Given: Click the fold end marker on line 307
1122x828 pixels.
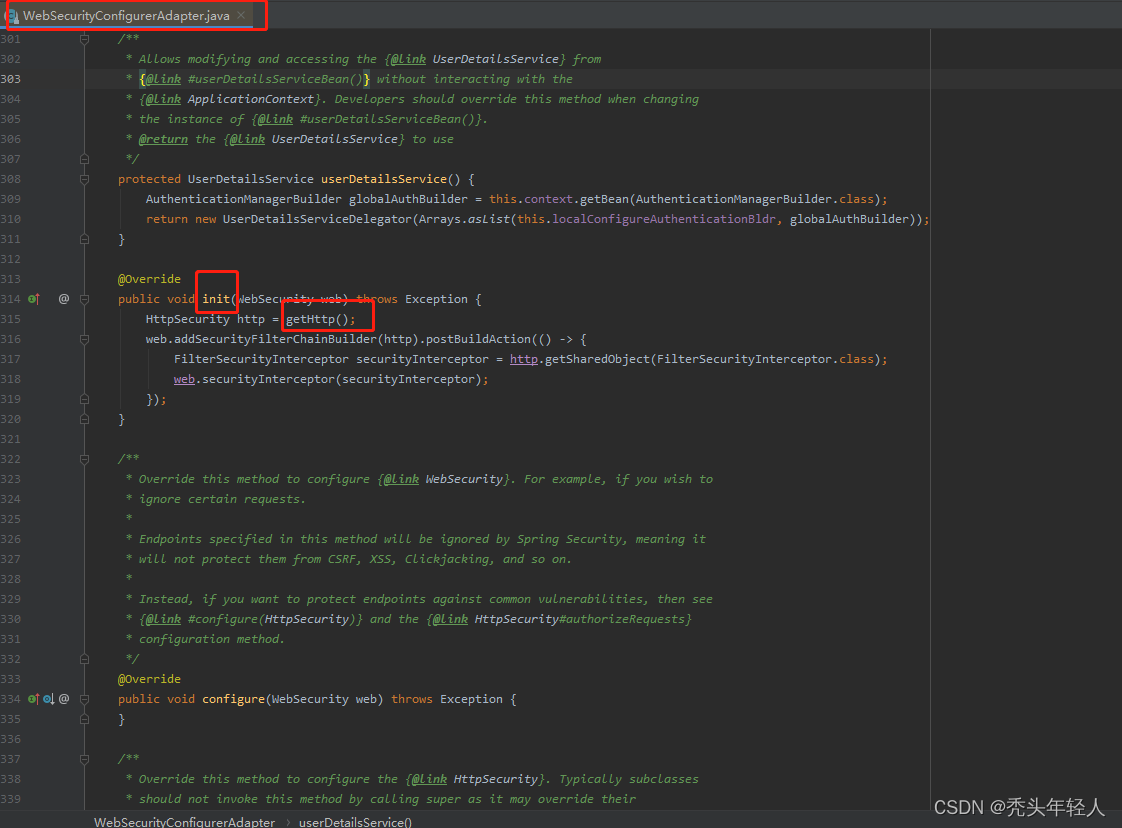Looking at the screenshot, I should [x=84, y=159].
